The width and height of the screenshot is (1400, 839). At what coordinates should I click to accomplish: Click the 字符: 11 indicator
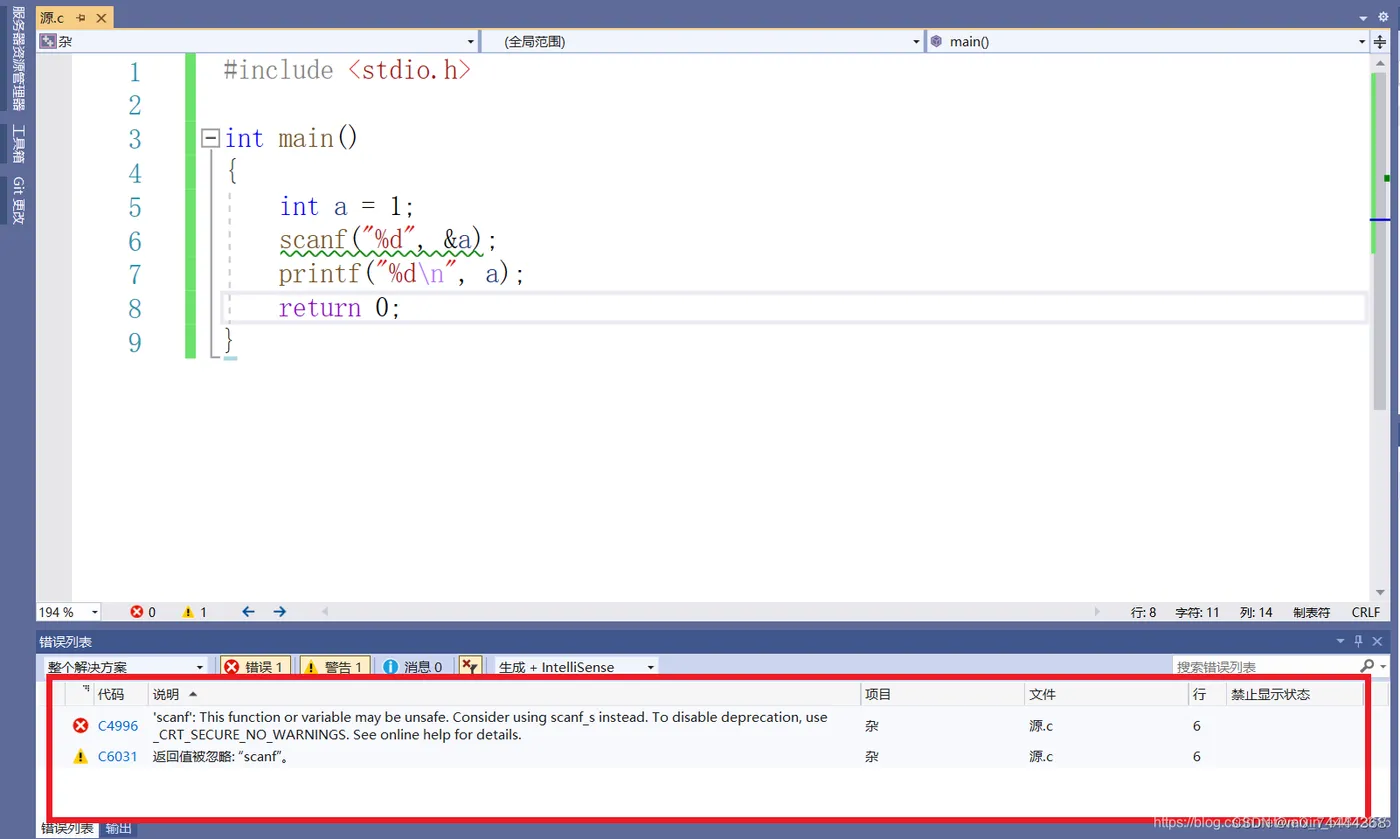click(x=1197, y=611)
